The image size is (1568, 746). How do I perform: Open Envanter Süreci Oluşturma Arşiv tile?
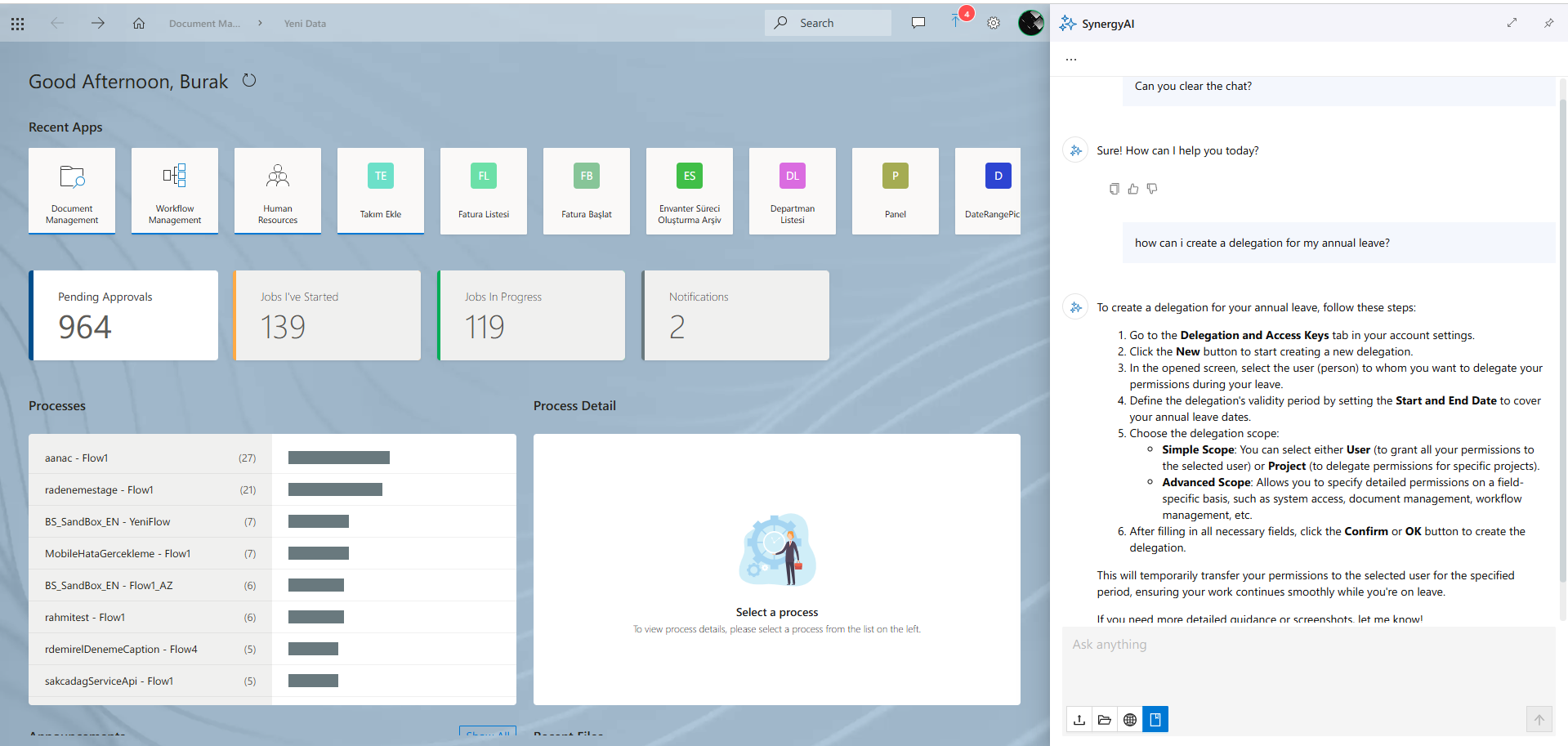click(x=690, y=191)
